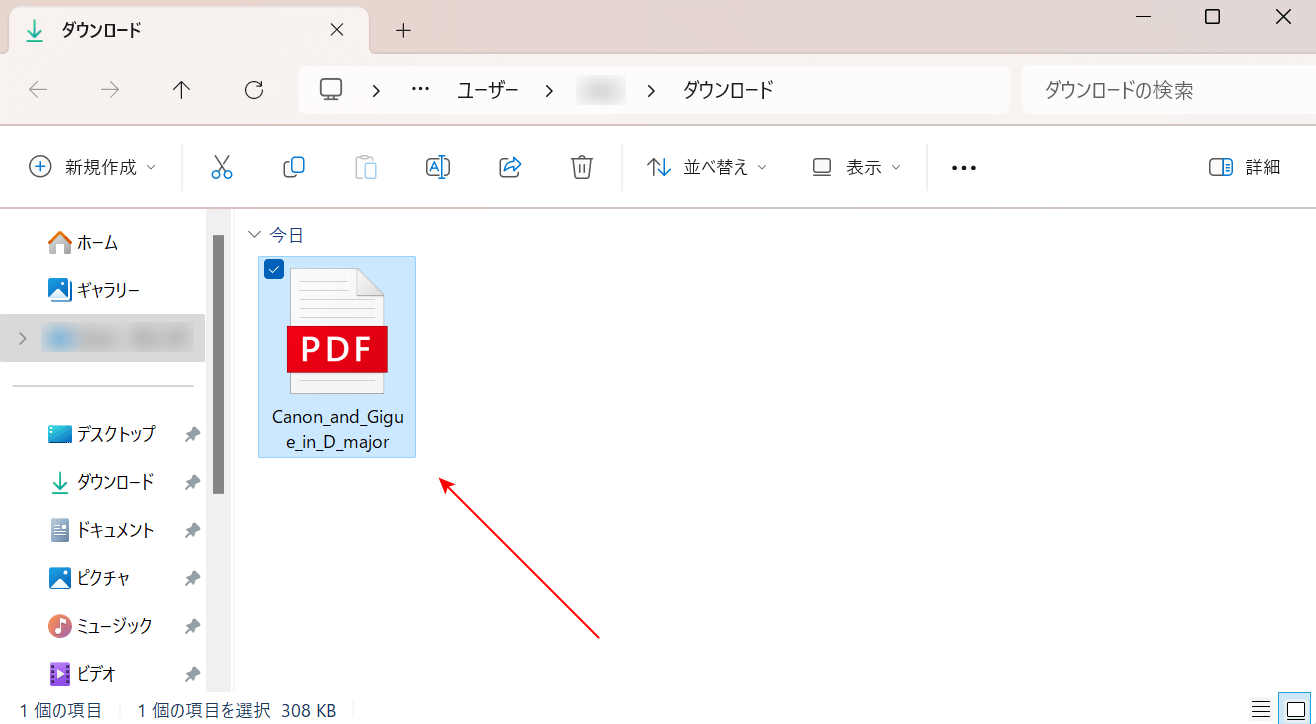
Task: Click ダウンロード in the breadcrumb path
Action: (728, 90)
